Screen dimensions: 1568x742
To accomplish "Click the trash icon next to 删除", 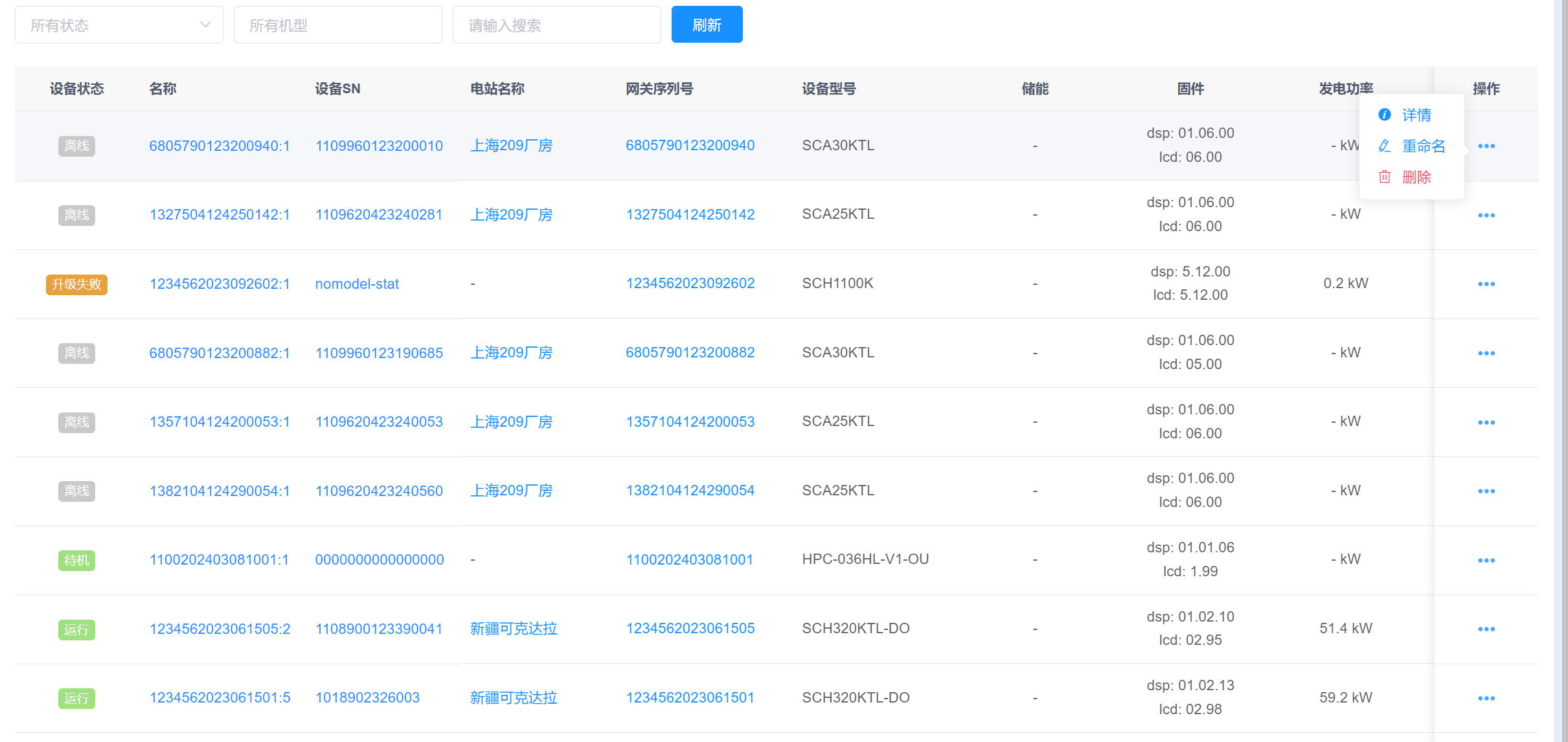I will click(1385, 177).
